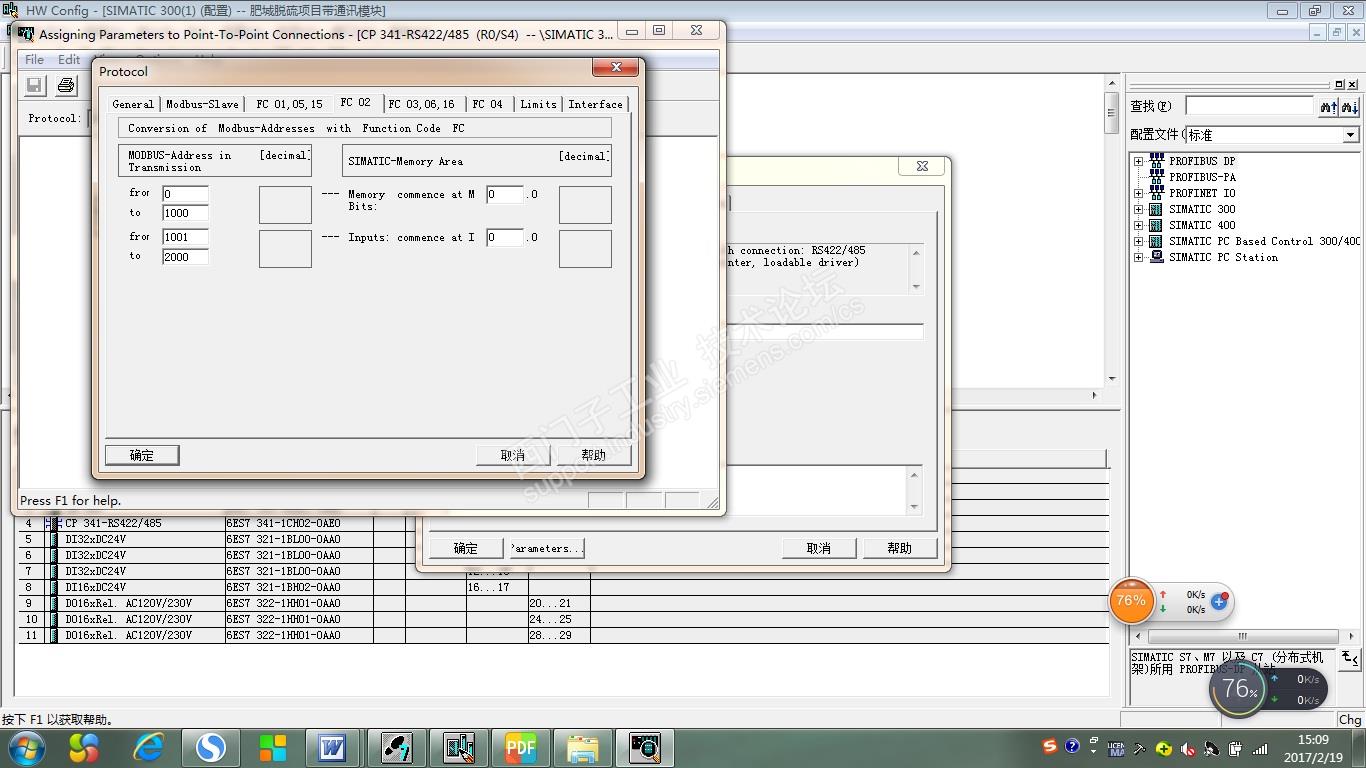Click the catalog pane close icon
The height and width of the screenshot is (768, 1366).
[x=1353, y=84]
